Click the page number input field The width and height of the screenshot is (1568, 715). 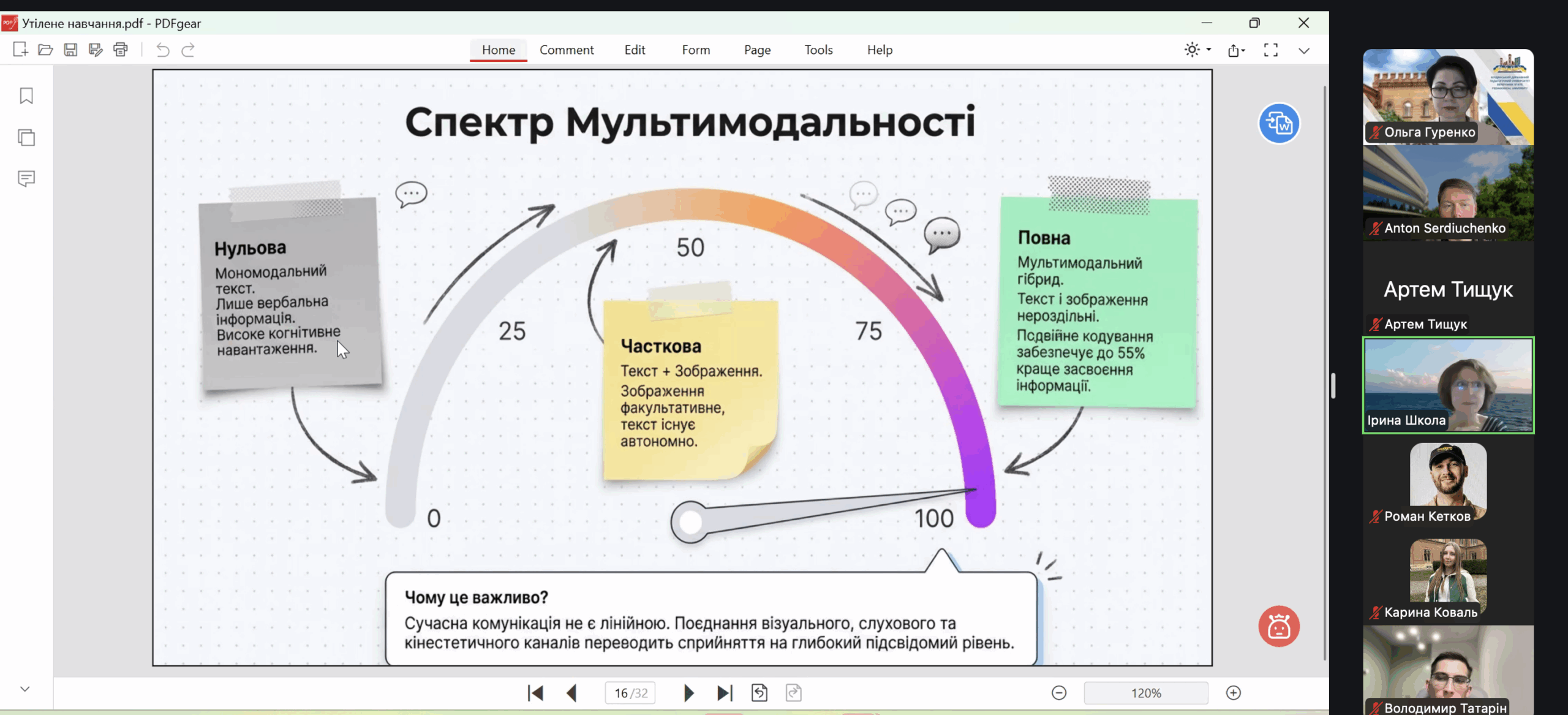pyautogui.click(x=622, y=693)
